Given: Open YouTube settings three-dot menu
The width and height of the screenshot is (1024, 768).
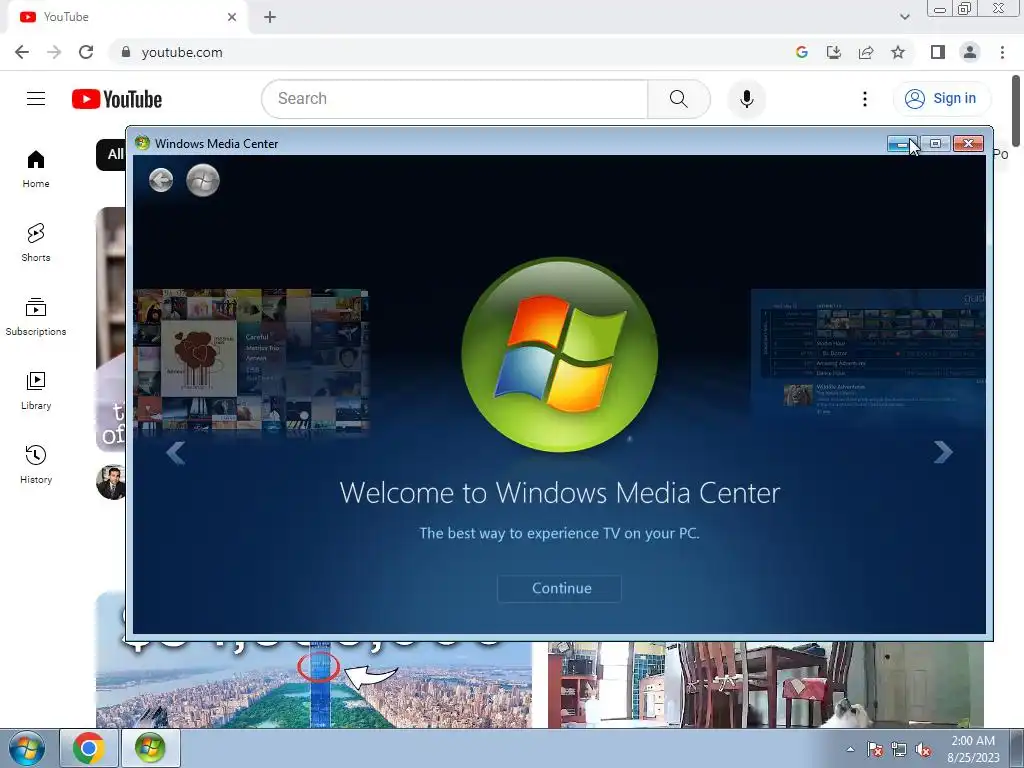Looking at the screenshot, I should pos(865,99).
